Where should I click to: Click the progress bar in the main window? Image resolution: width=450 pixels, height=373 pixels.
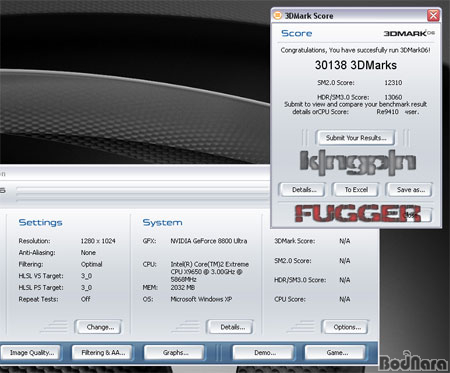point(143,193)
